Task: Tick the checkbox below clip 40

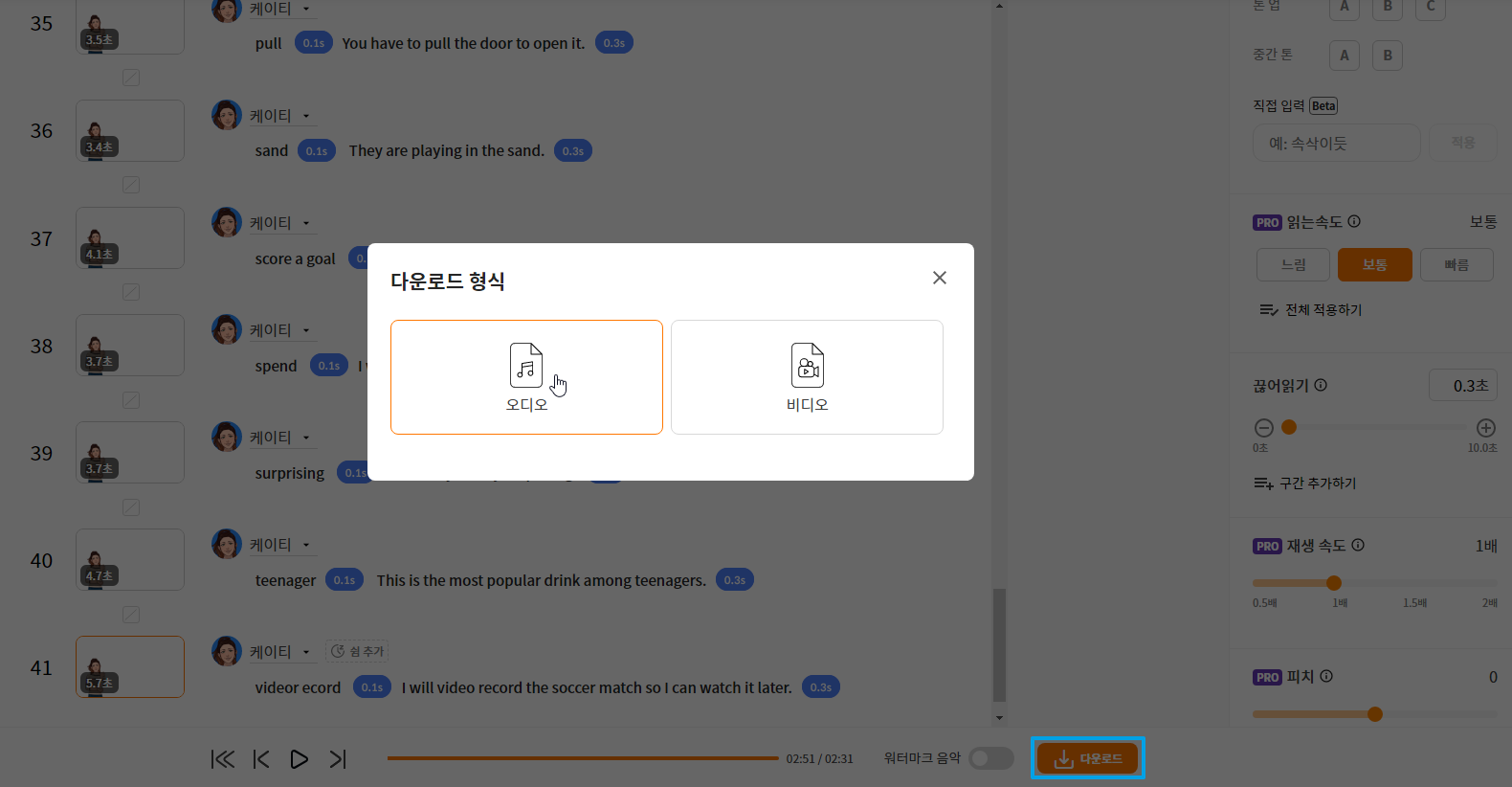Action: (131, 615)
